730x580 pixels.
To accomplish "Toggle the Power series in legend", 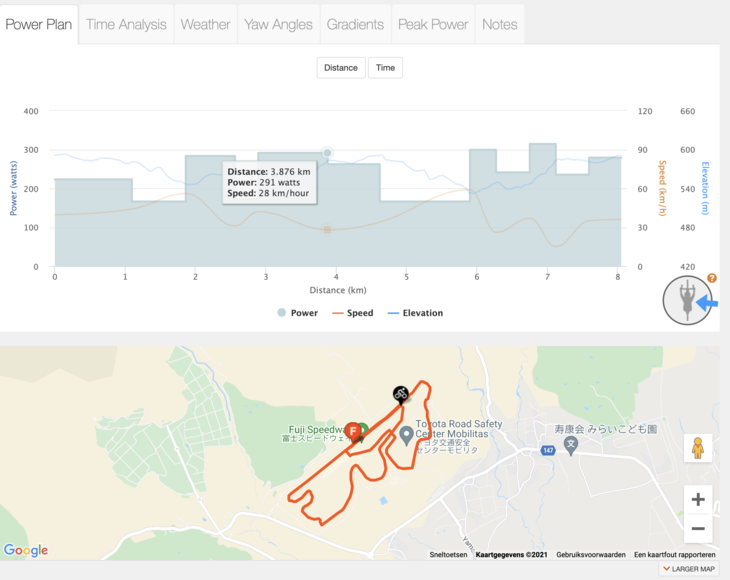I will coord(298,313).
